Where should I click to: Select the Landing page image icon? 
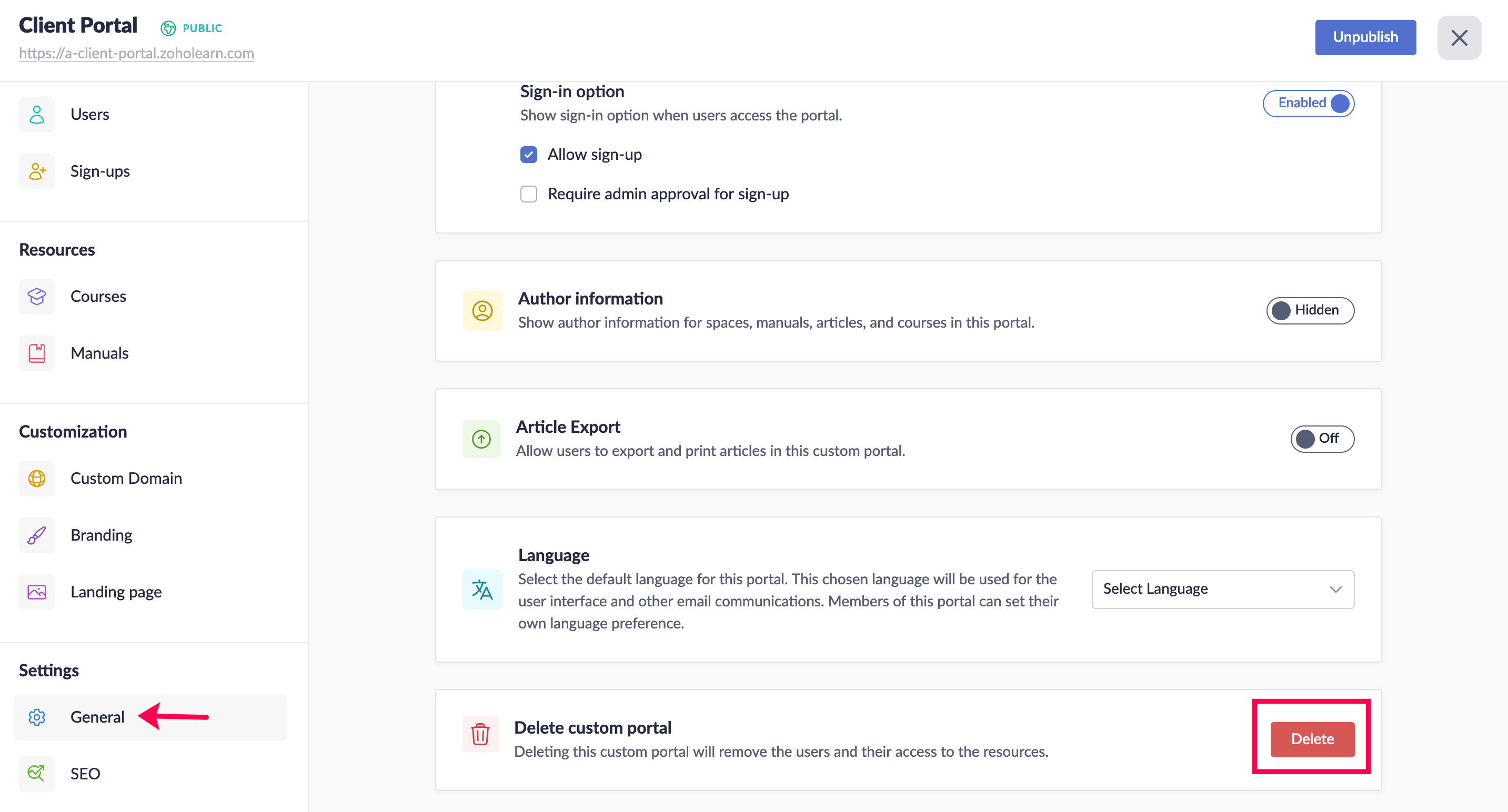[37, 592]
